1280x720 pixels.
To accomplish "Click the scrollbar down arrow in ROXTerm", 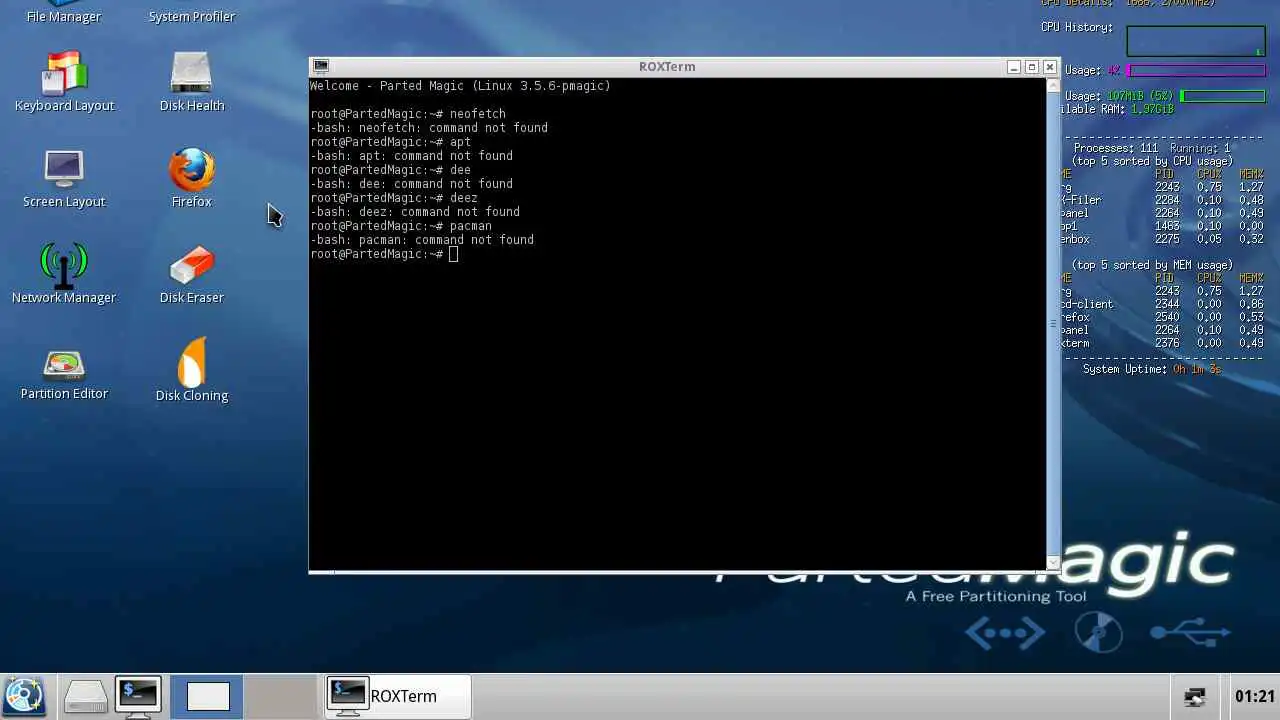I will [x=1052, y=563].
